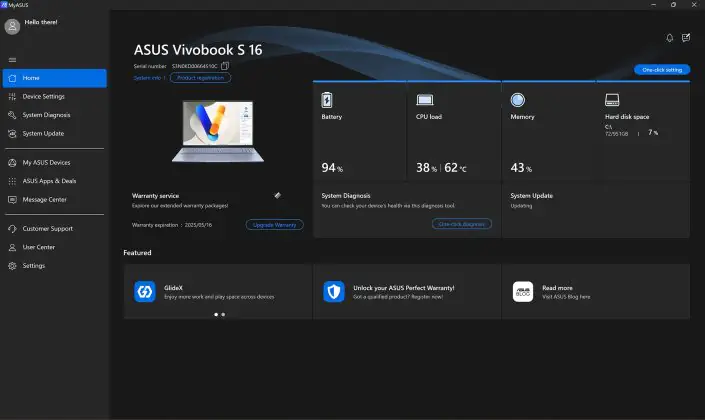Open Device Settings from the sidebar
Image resolution: width=705 pixels, height=420 pixels.
(x=54, y=97)
